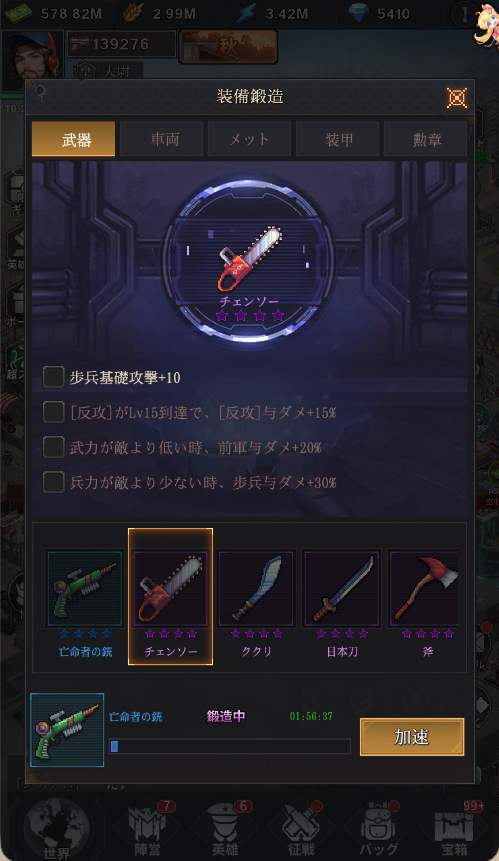The height and width of the screenshot is (861, 499).
Task: Open the 宝箱 treasure chest icon
Action: coord(455,829)
